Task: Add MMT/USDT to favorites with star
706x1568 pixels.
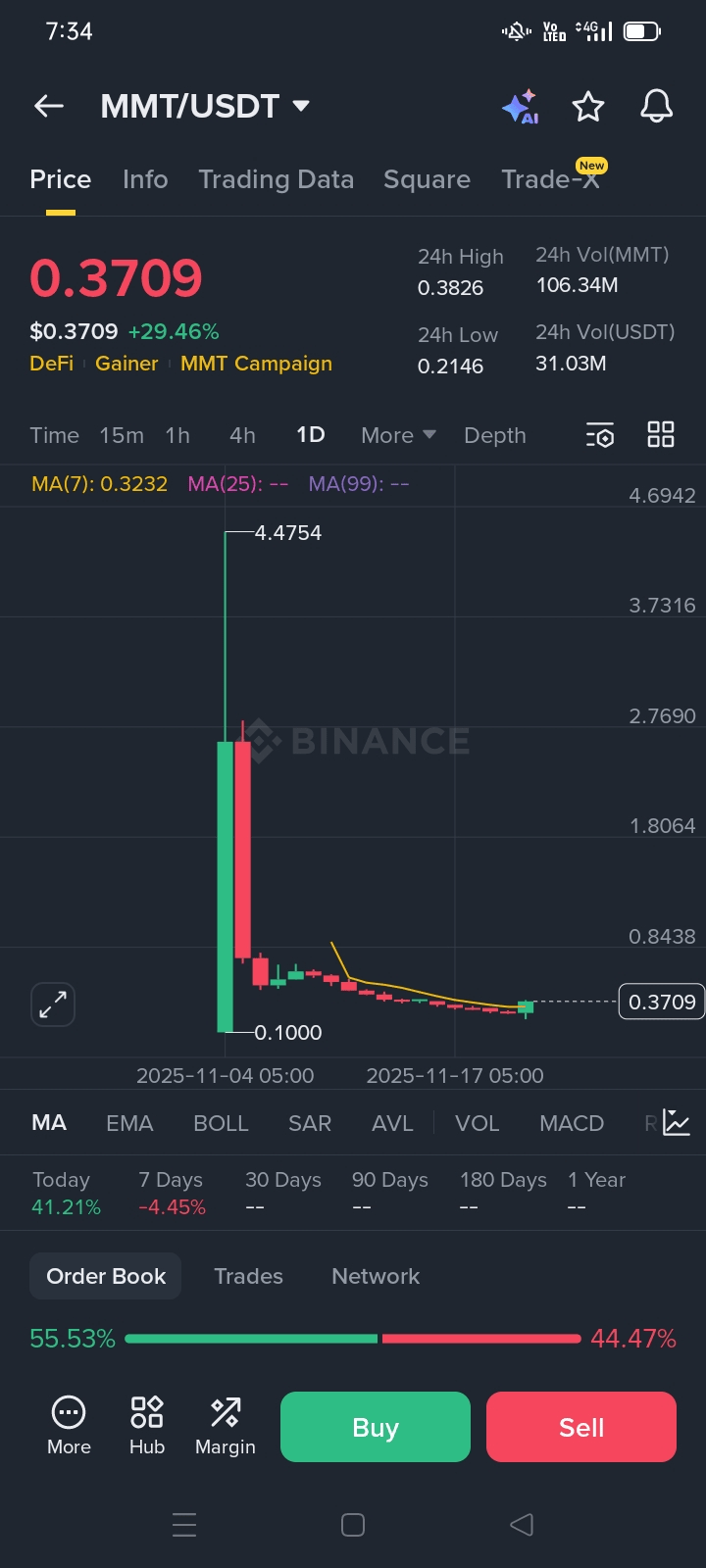Action: coord(588,106)
